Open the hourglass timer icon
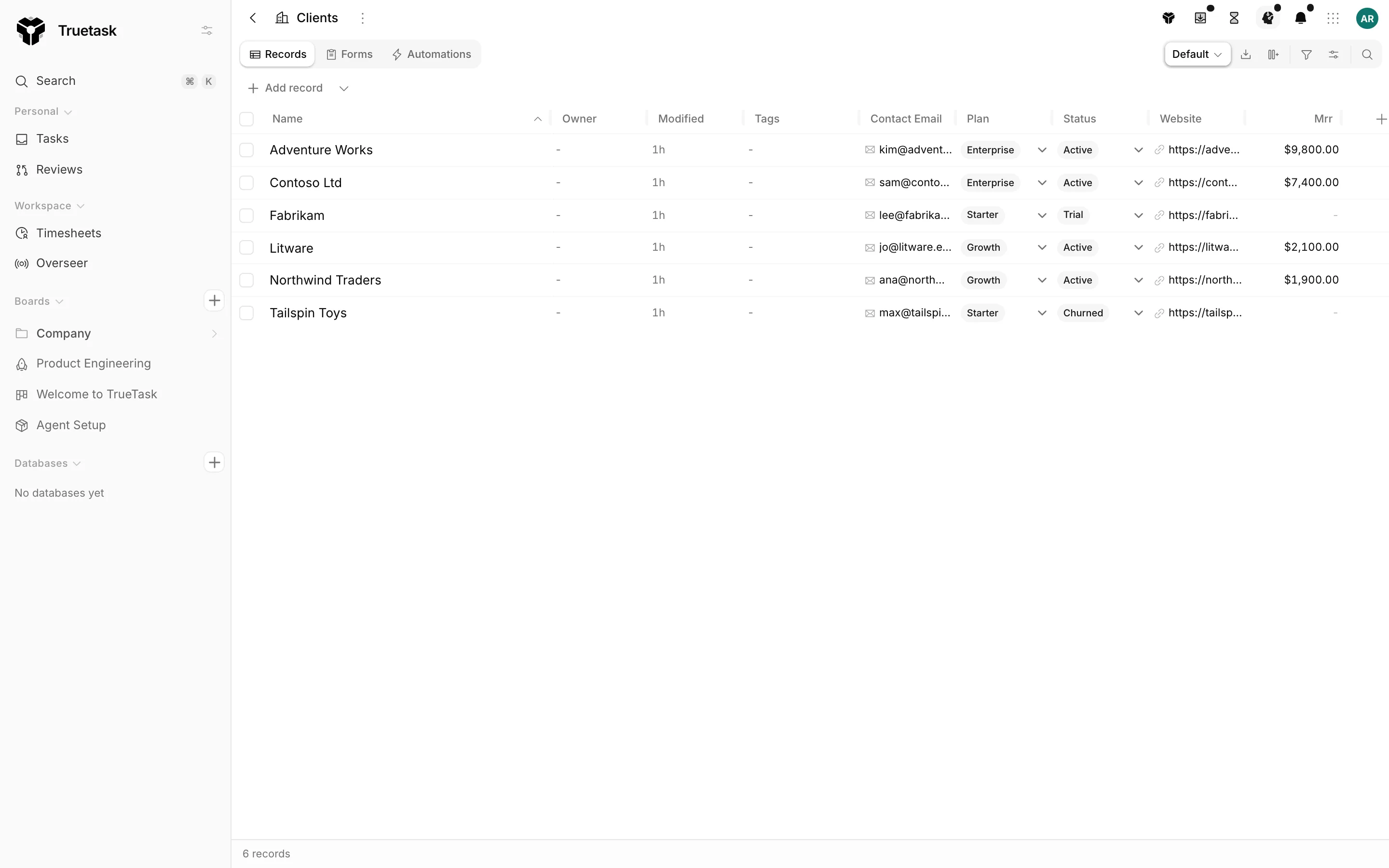1389x868 pixels. coord(1234,18)
